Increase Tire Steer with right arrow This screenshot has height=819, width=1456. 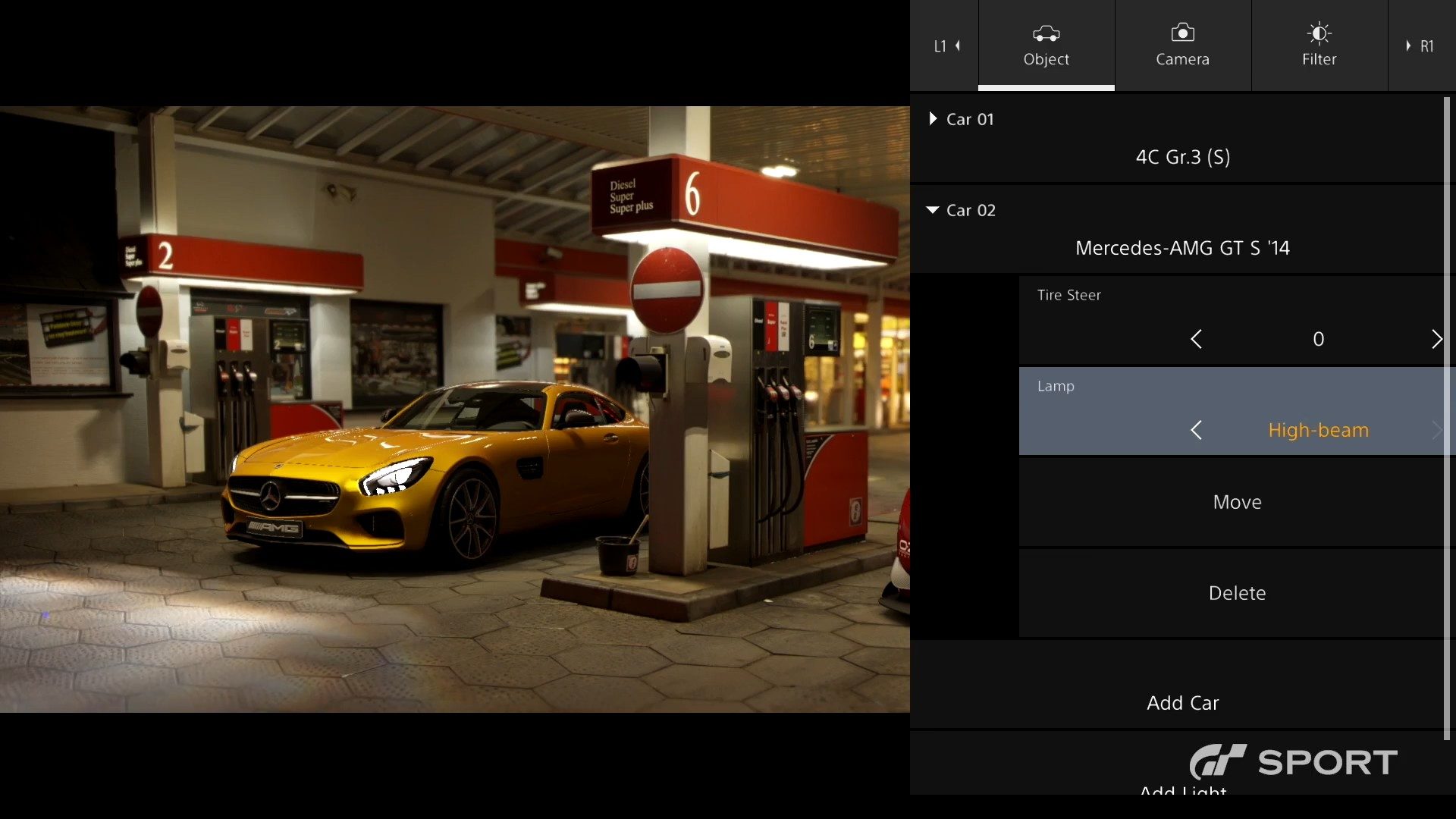(1436, 339)
